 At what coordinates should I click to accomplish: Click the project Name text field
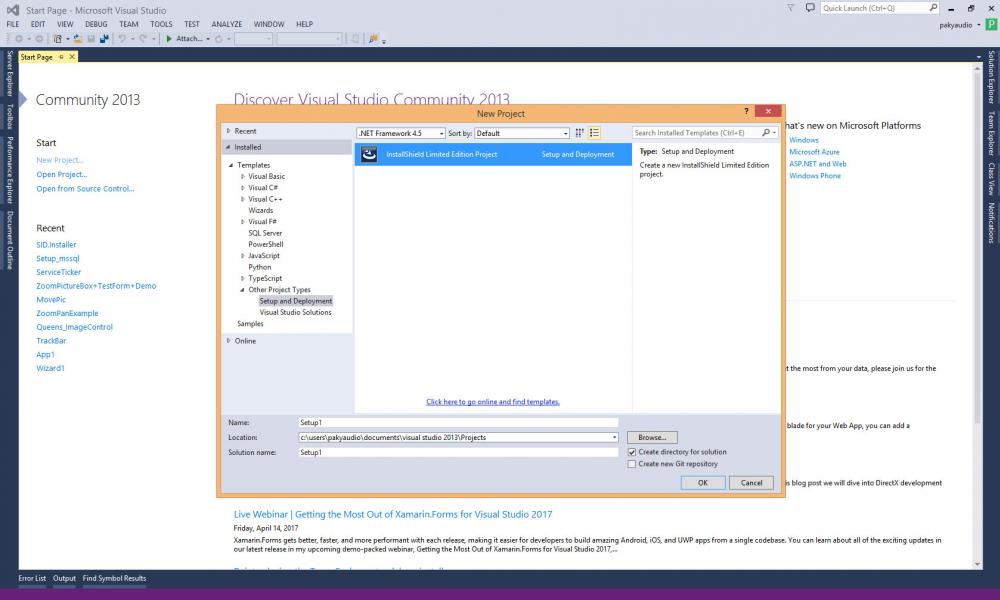tap(458, 423)
